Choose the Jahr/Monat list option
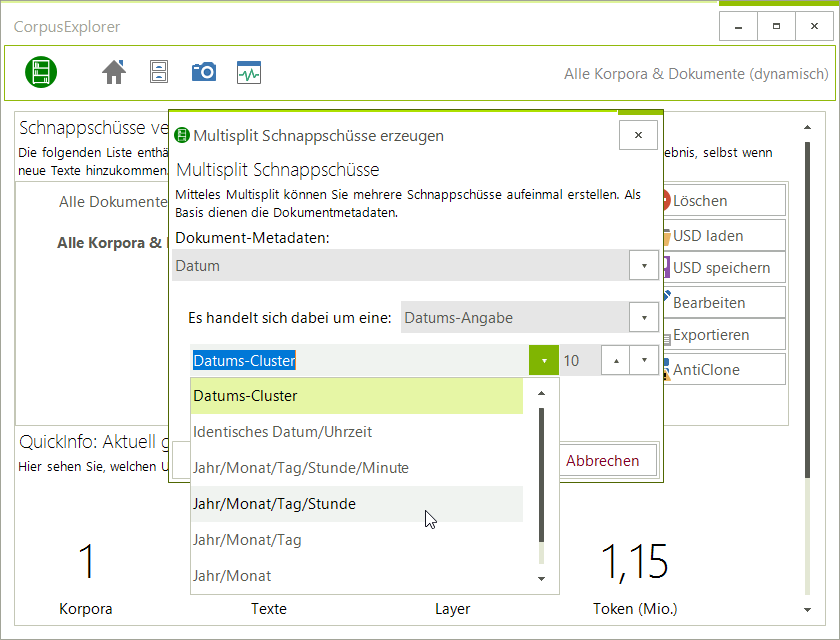The height and width of the screenshot is (640, 840). tap(357, 576)
